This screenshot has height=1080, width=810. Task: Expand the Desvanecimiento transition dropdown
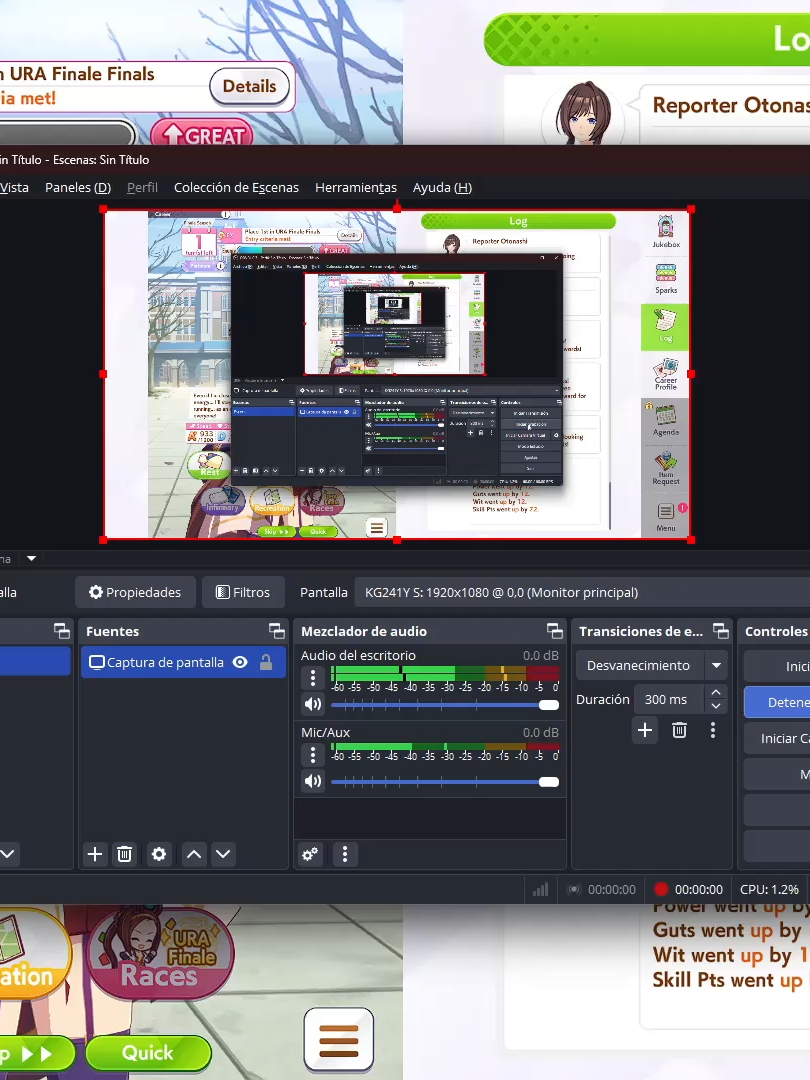coord(716,665)
